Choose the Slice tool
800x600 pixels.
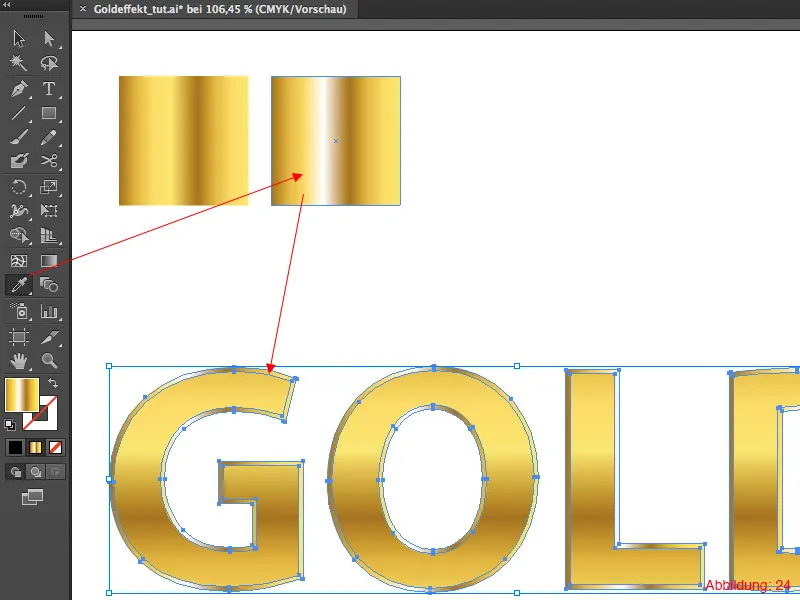[49, 337]
